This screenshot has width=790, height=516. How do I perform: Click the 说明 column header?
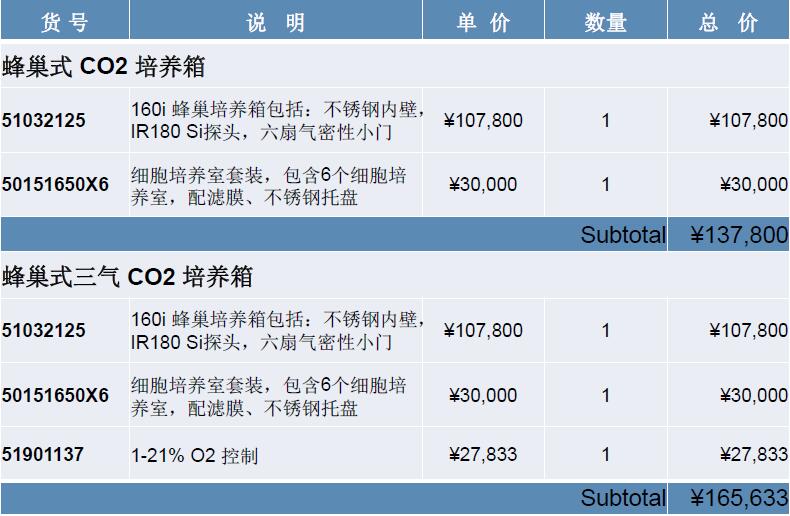pos(275,22)
